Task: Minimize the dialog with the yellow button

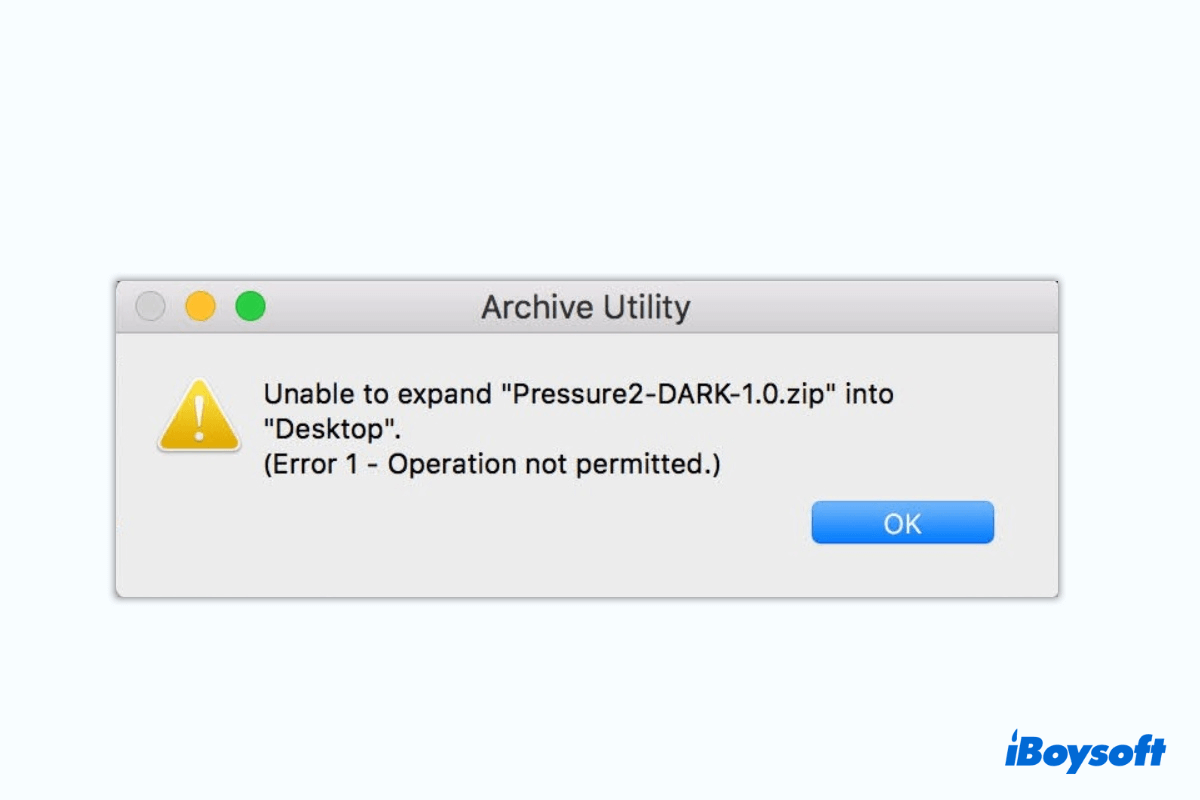Action: (200, 306)
